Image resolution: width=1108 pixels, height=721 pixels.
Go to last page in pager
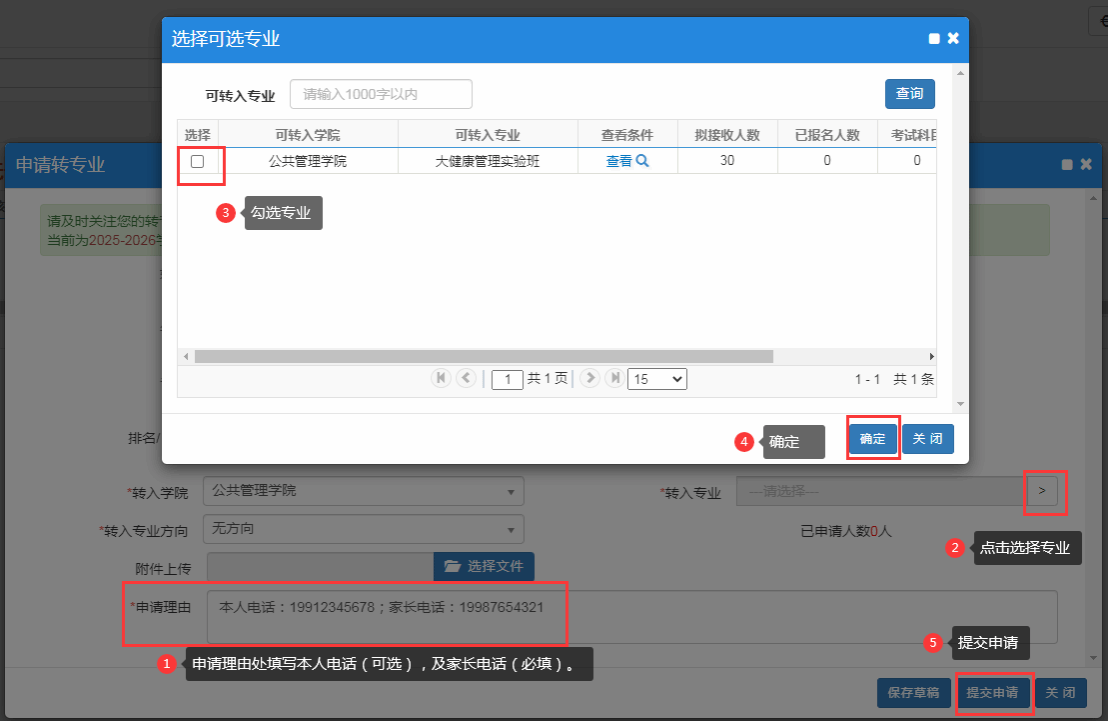click(x=614, y=378)
